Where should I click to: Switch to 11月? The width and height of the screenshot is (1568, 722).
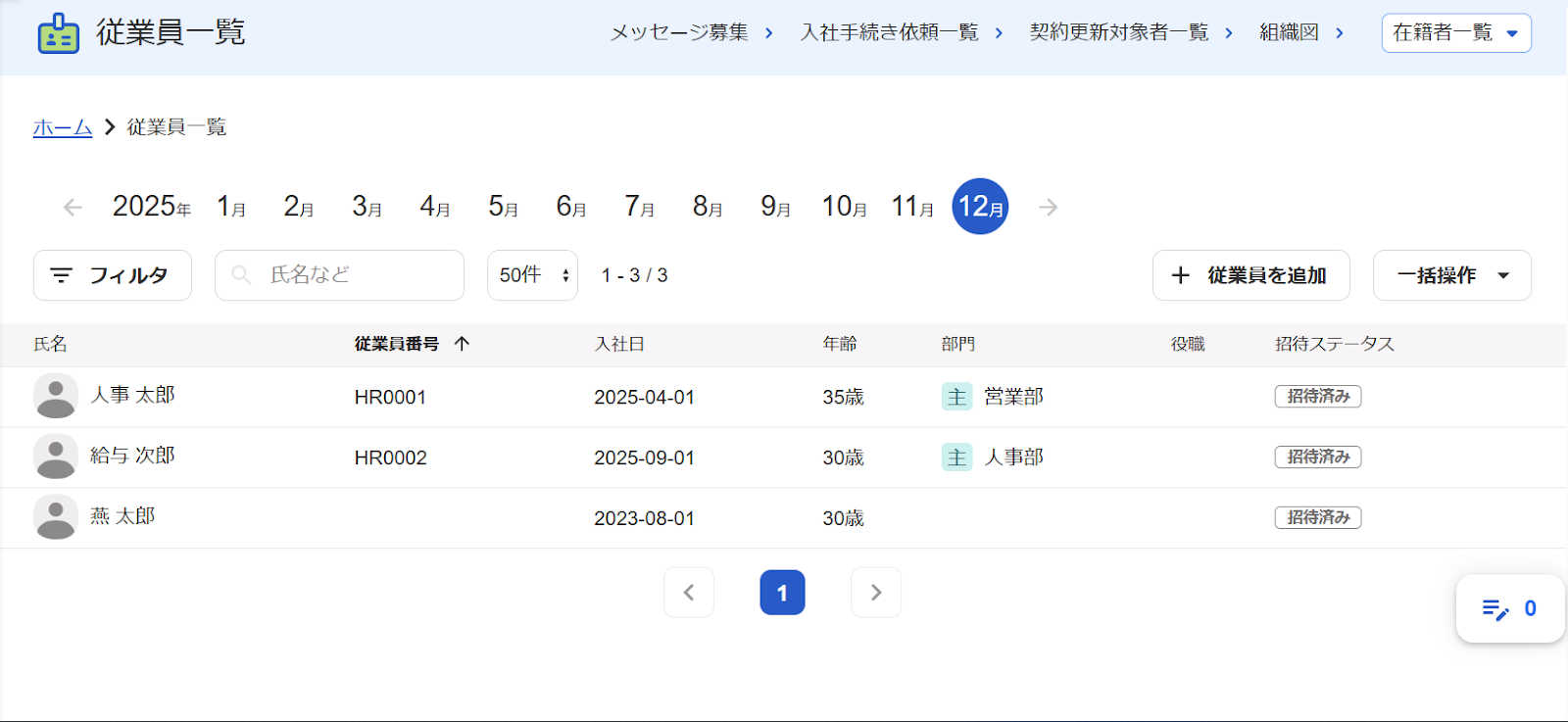click(912, 207)
